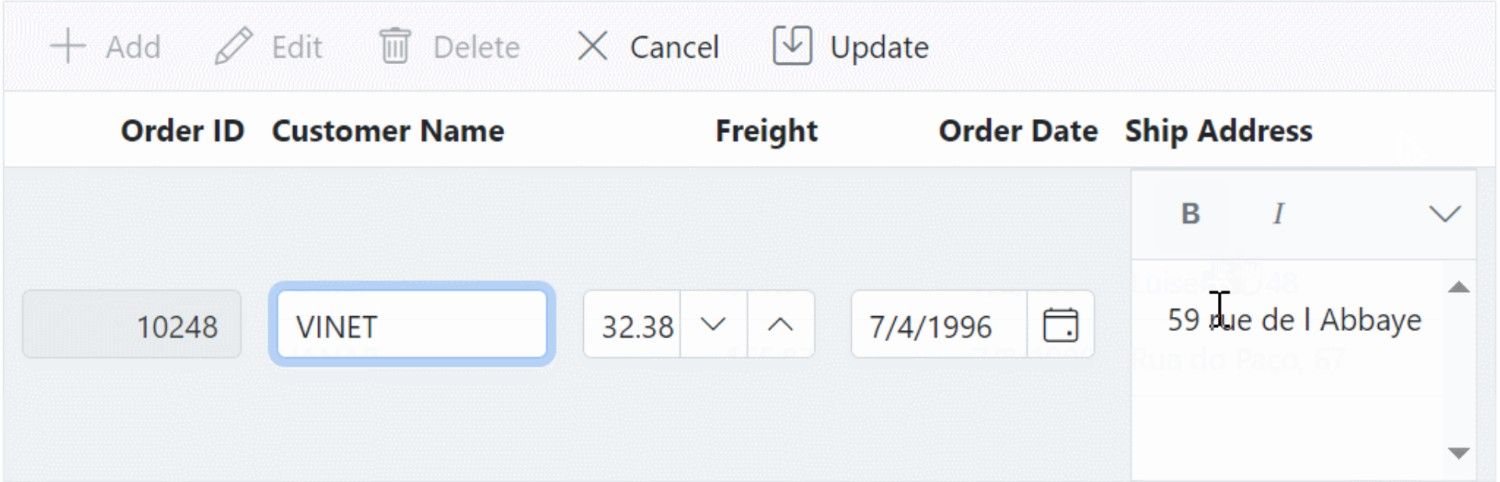Click the Add plus icon

tap(68, 46)
